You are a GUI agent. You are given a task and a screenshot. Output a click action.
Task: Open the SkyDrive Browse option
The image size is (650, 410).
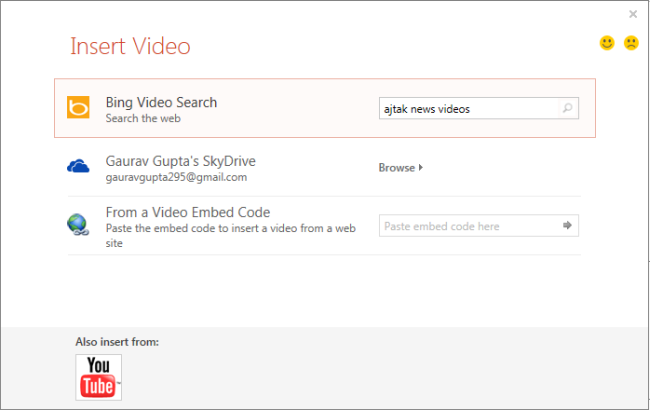tap(400, 168)
